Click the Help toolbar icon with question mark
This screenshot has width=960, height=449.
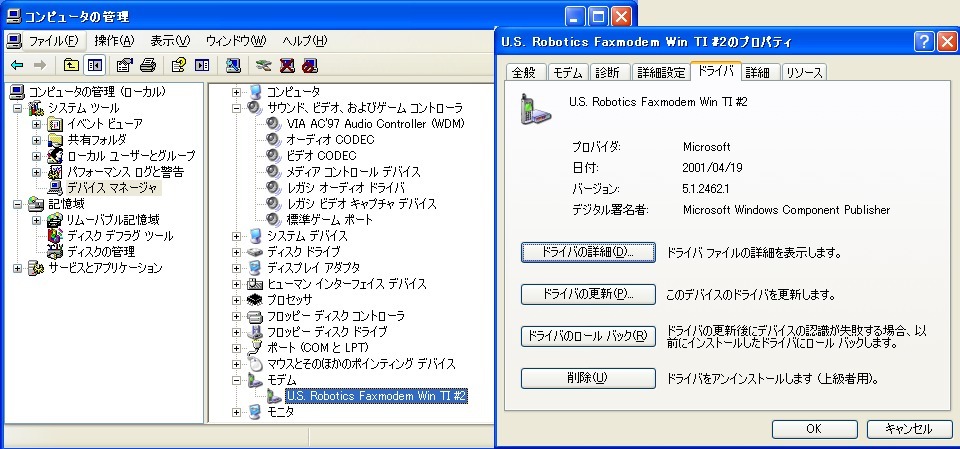[178, 65]
